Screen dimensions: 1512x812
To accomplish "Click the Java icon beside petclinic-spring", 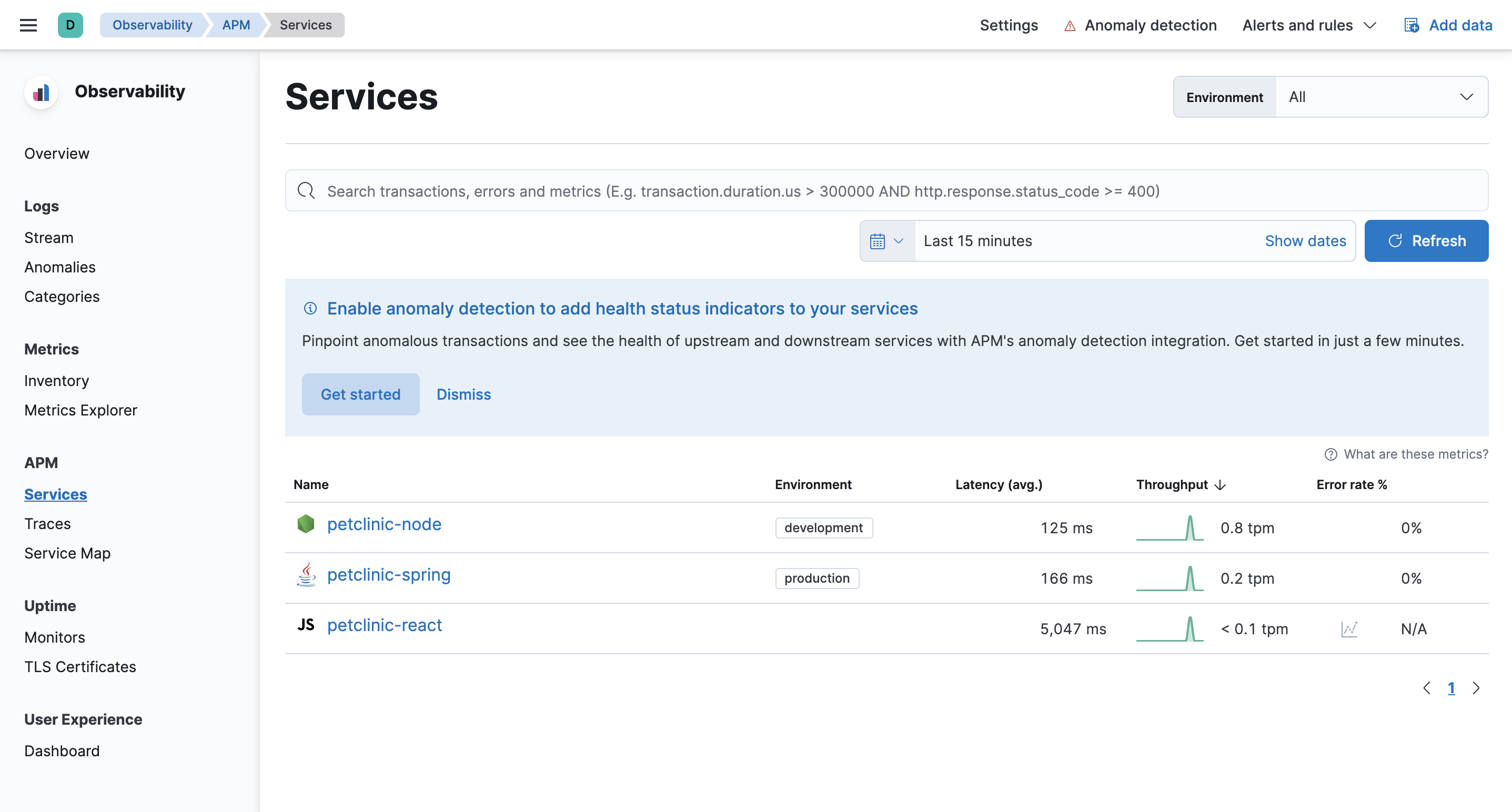I will (x=306, y=574).
